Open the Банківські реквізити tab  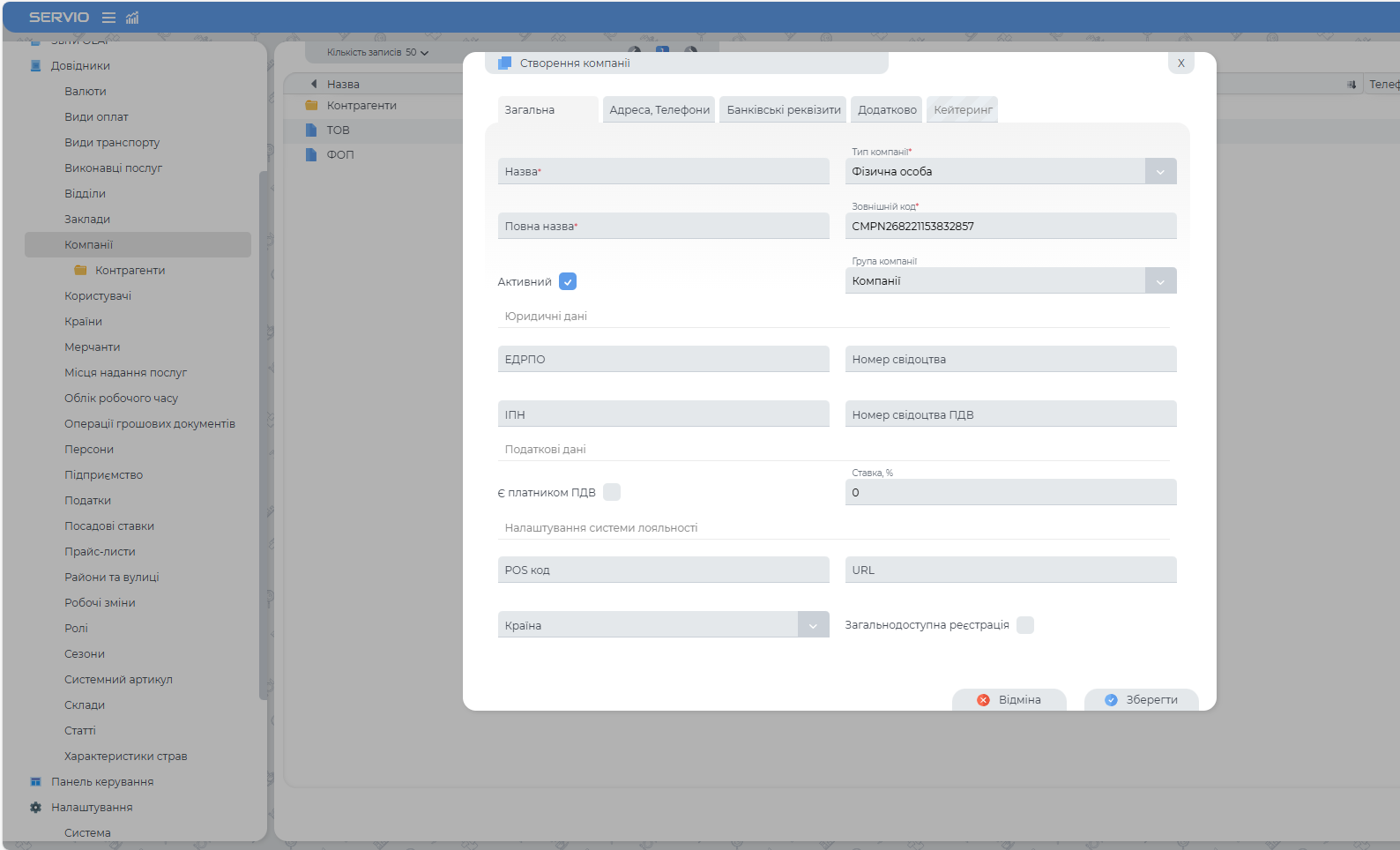click(784, 110)
